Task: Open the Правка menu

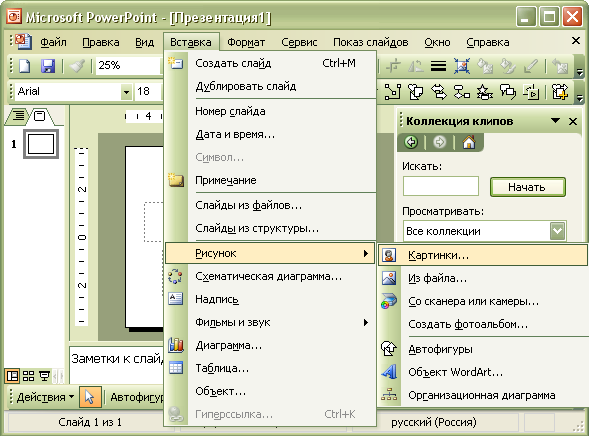Action: [x=101, y=42]
